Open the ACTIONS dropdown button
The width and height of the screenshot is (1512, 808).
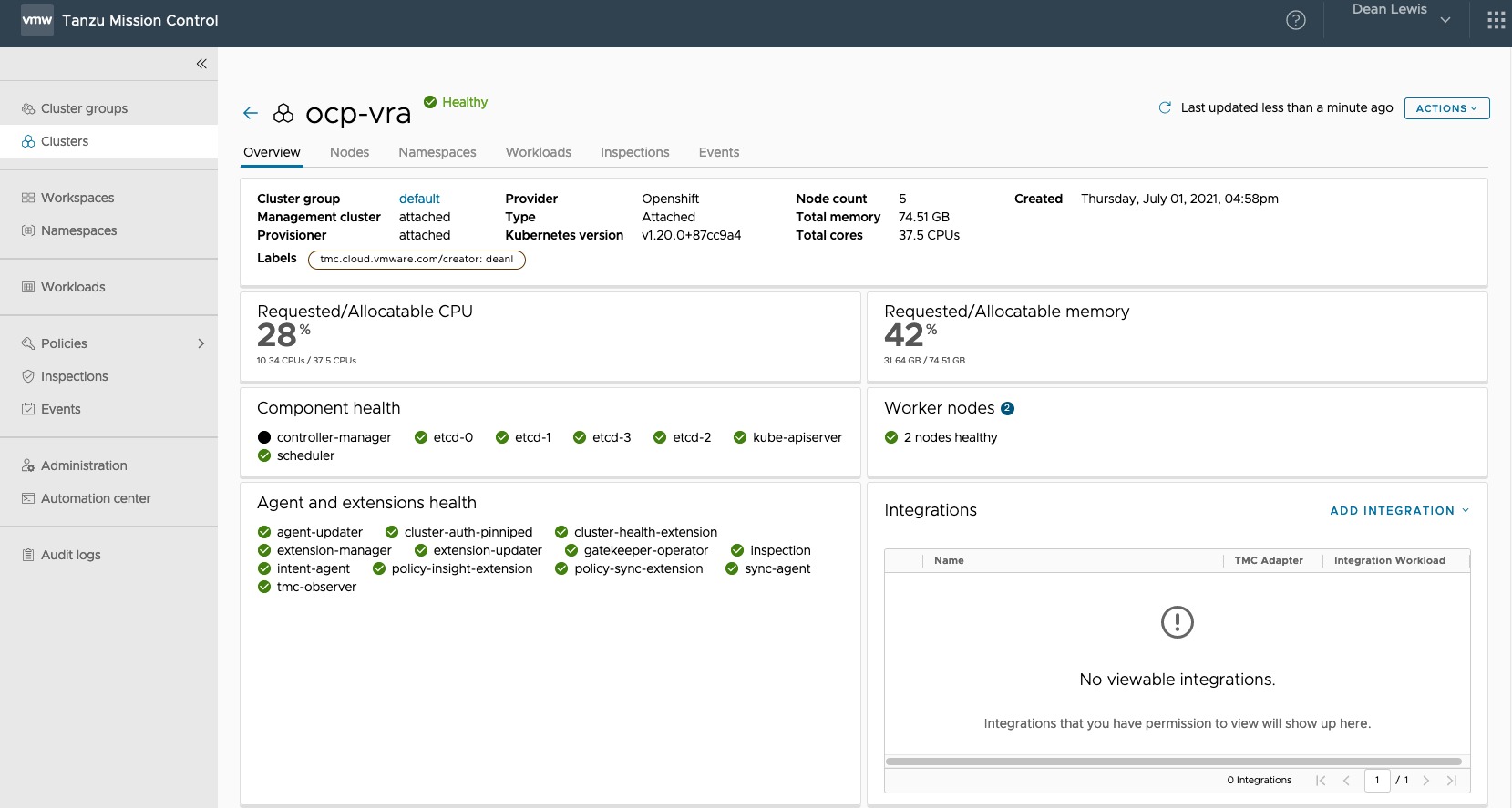[x=1446, y=108]
